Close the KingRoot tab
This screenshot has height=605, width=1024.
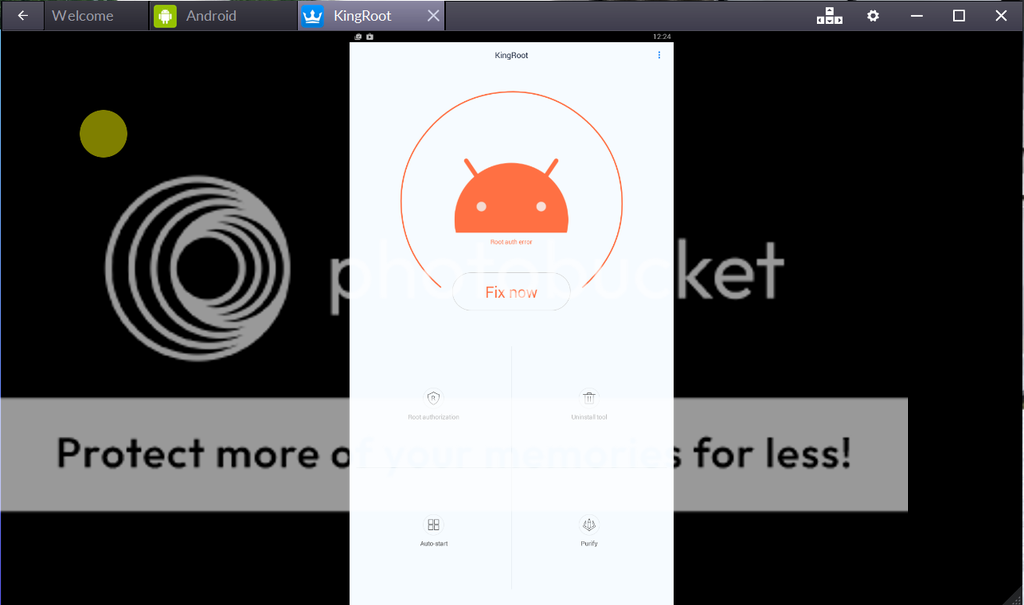coord(433,16)
